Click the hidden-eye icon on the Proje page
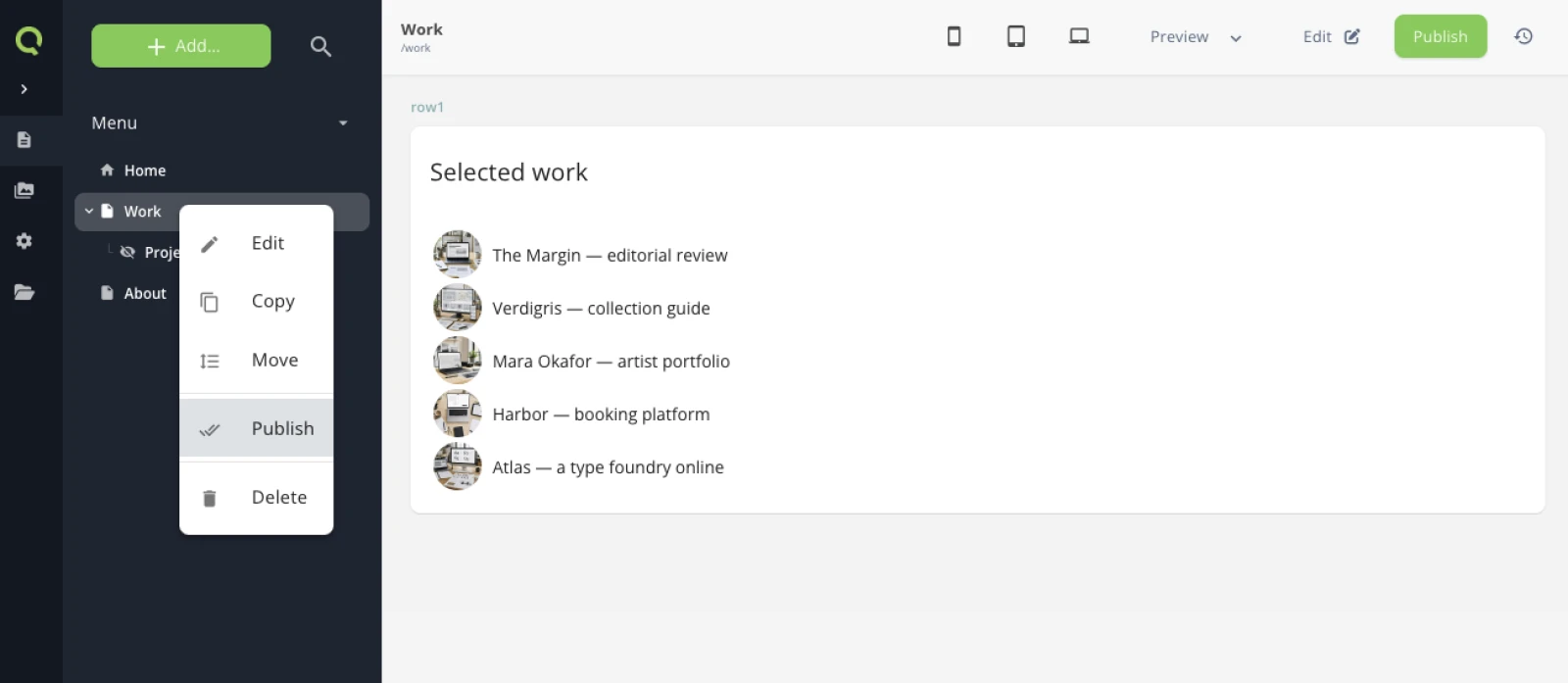Viewport: 1568px width, 683px height. click(x=127, y=252)
